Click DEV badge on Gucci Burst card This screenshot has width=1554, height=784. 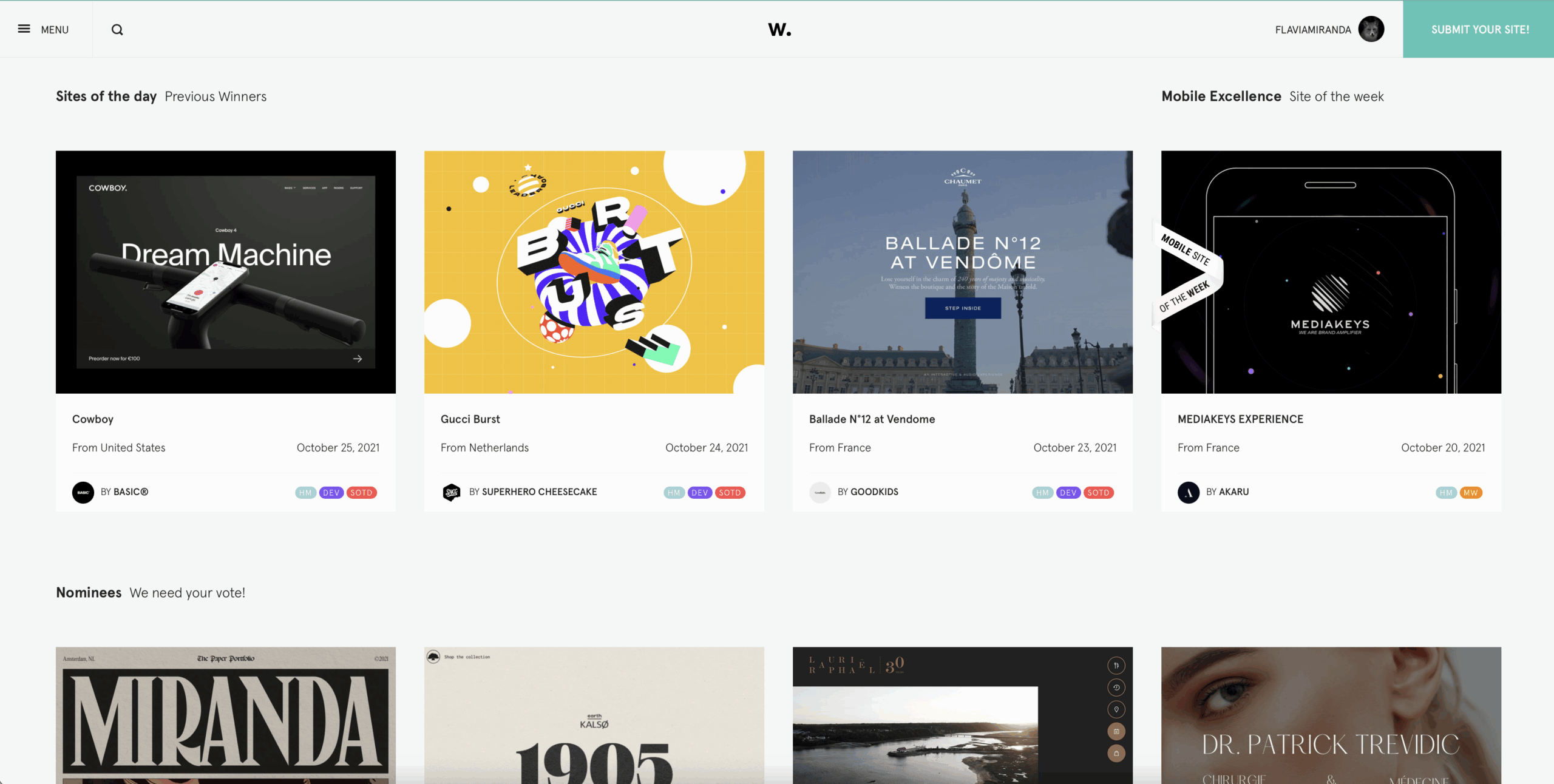[700, 493]
